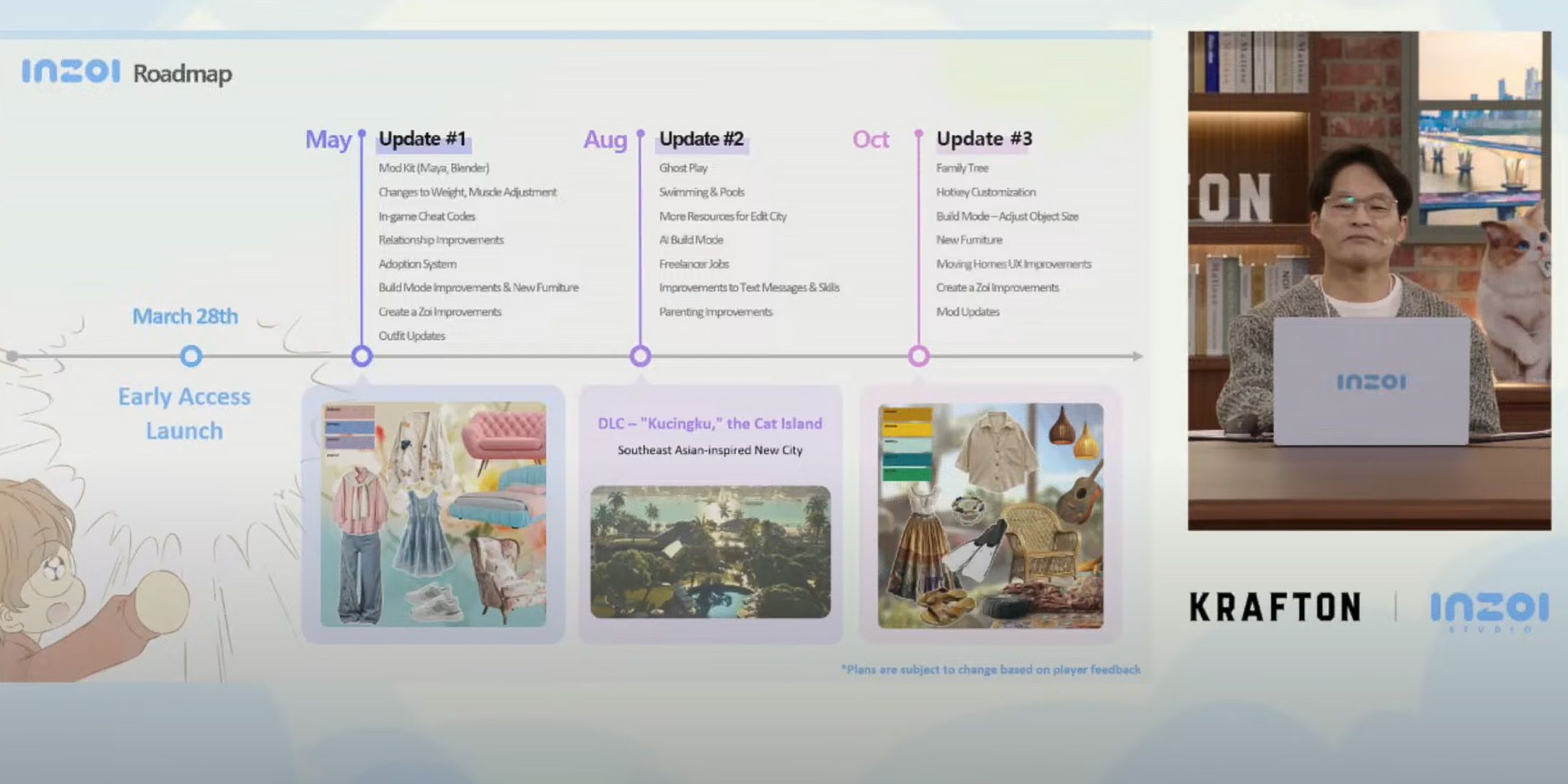Open the May outfit and furniture moodboard
Image resolution: width=1568 pixels, height=784 pixels.
433,515
